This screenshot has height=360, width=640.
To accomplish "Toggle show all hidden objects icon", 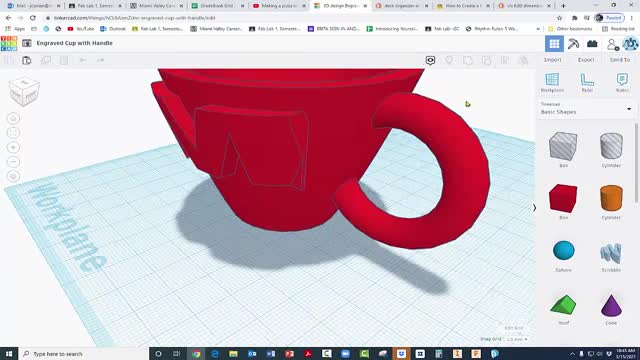I will [x=449, y=60].
